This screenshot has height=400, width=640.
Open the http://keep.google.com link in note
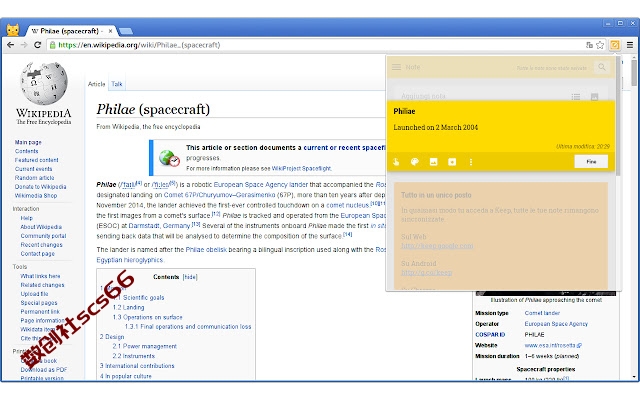(437, 246)
